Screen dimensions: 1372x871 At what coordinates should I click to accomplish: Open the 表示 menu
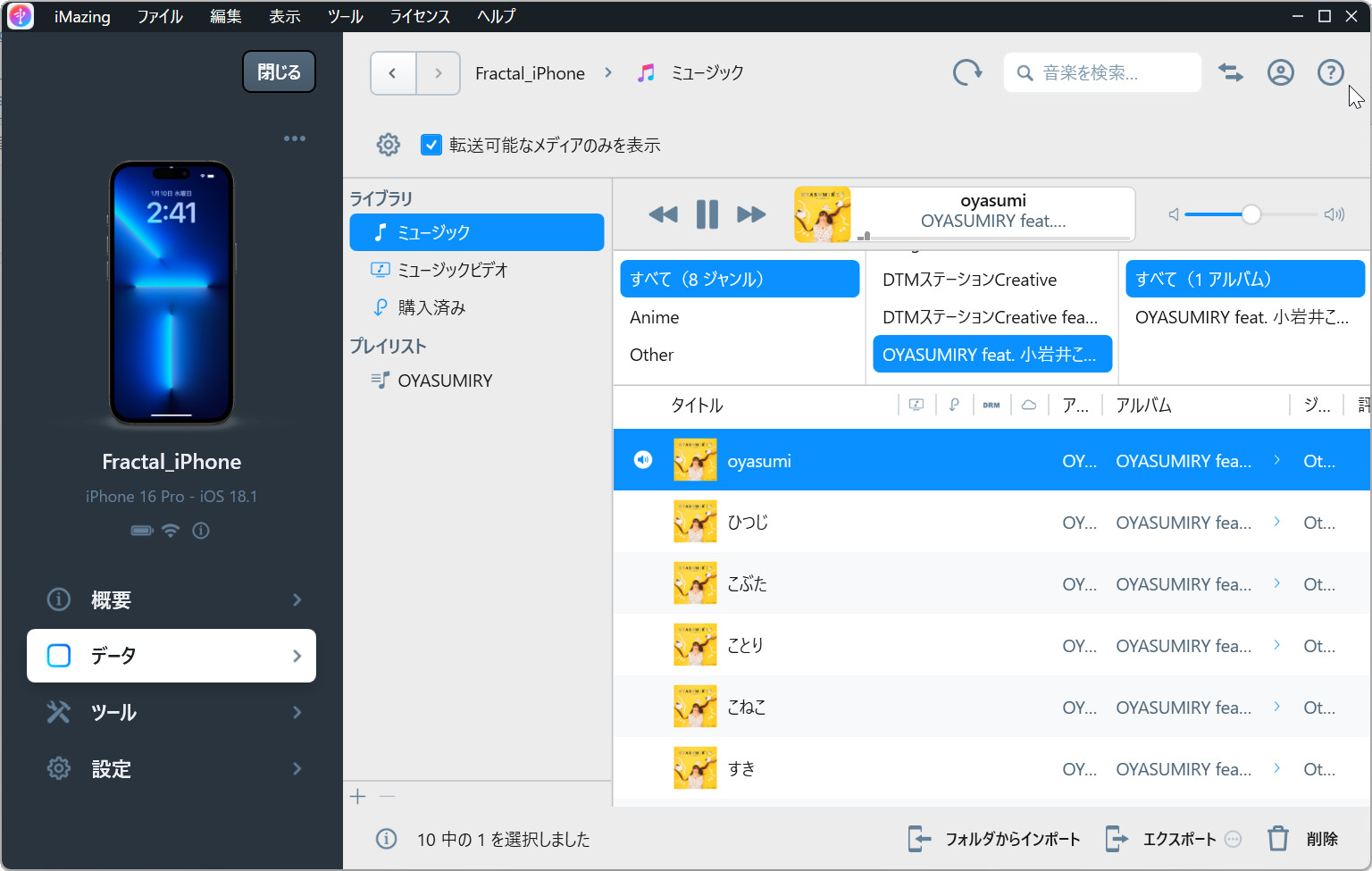click(285, 16)
